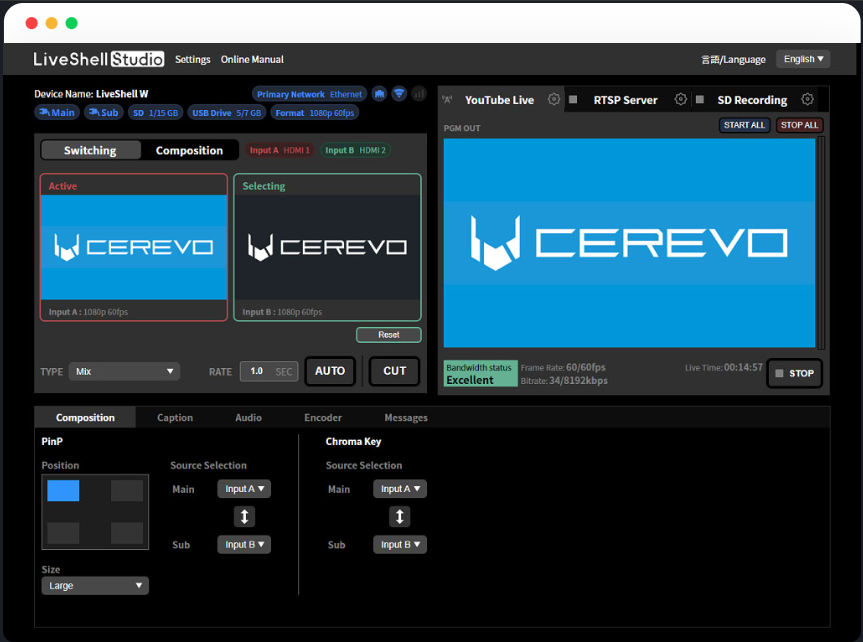
Task: Select the Active Input A preview
Action: [x=134, y=247]
